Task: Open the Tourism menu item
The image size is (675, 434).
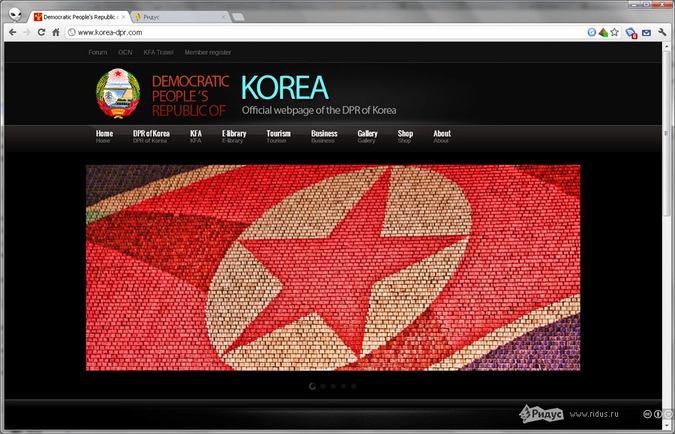Action: 278,136
